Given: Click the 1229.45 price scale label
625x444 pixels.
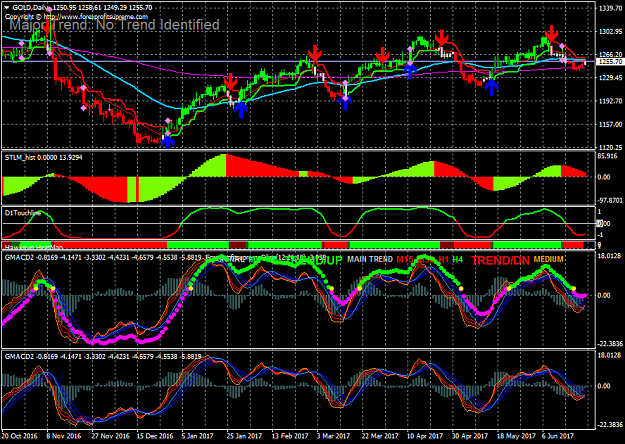Looking at the screenshot, I should [610, 77].
